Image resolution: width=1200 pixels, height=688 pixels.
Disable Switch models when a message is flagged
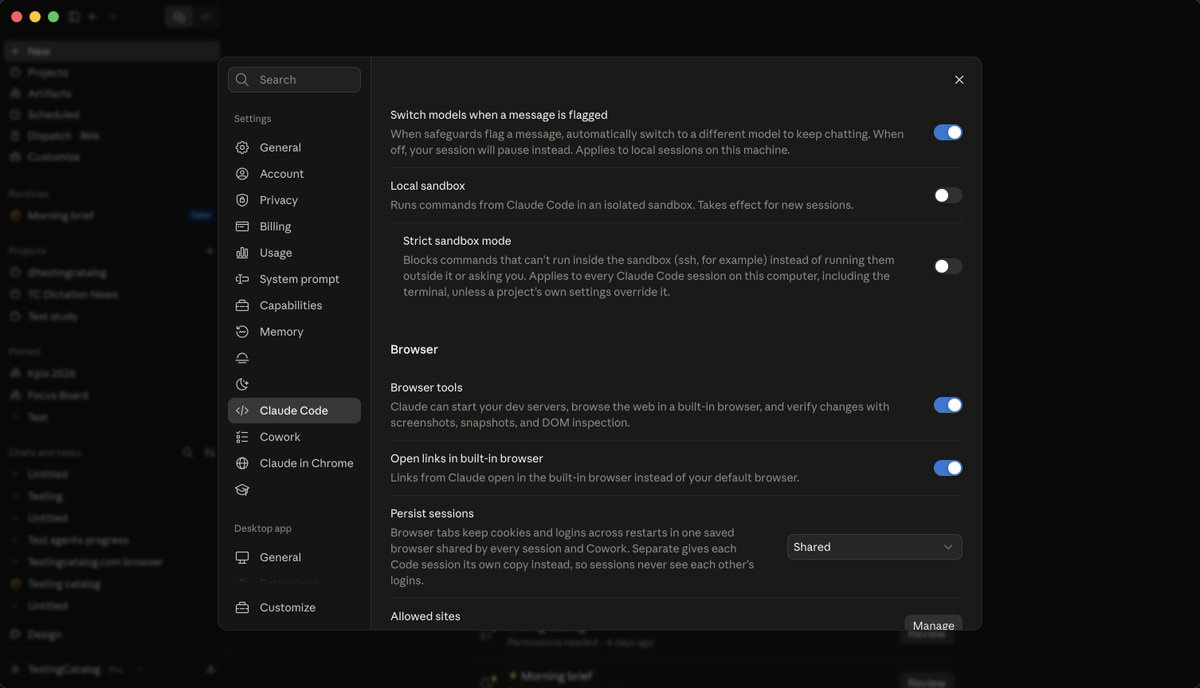coord(948,132)
